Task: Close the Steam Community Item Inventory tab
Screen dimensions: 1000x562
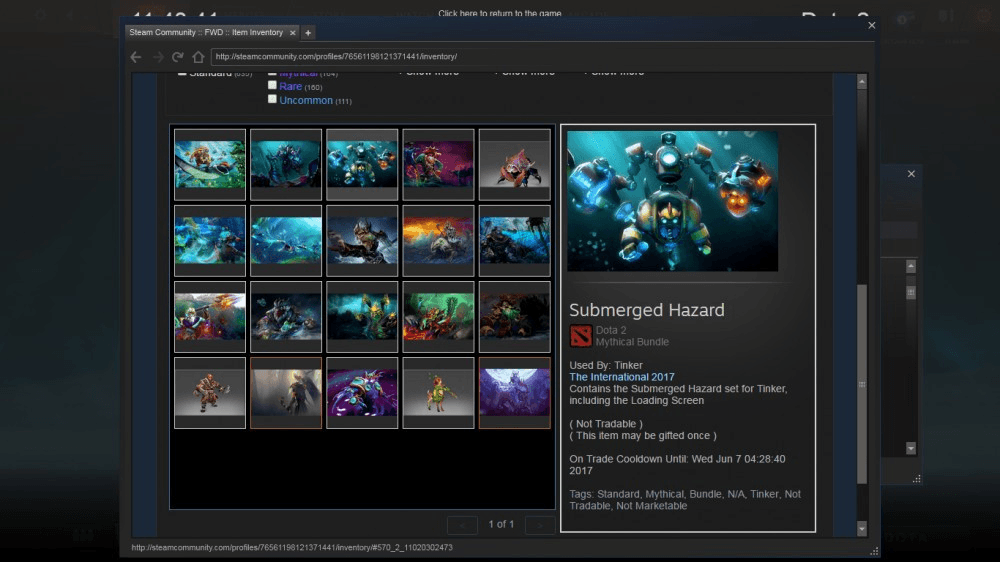Action: click(x=293, y=33)
